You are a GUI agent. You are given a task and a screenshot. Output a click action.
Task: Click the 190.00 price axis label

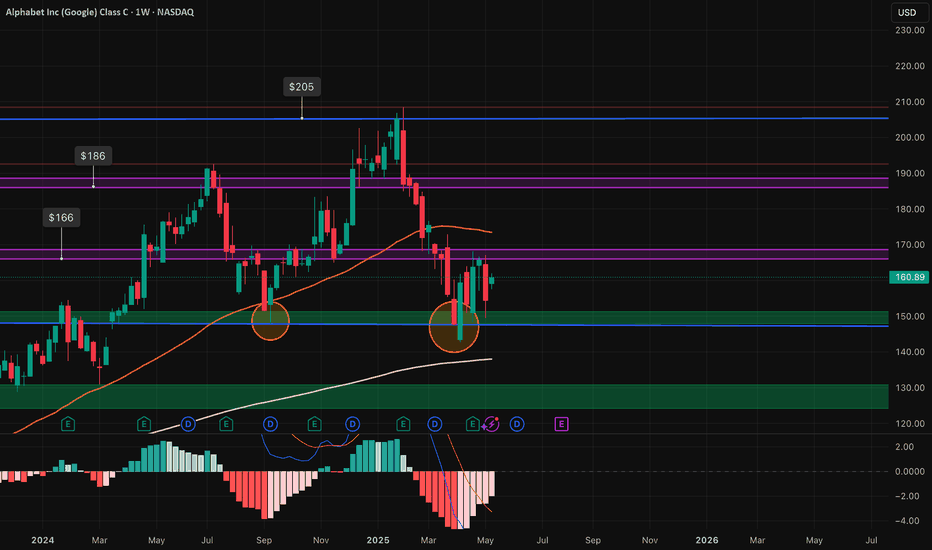click(909, 174)
